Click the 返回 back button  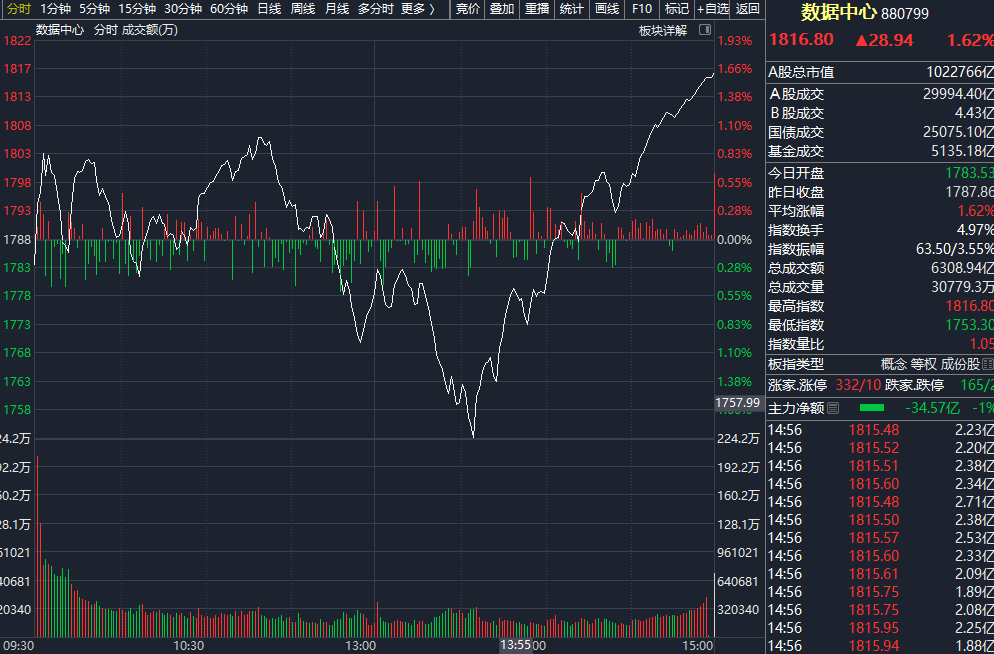pyautogui.click(x=748, y=9)
